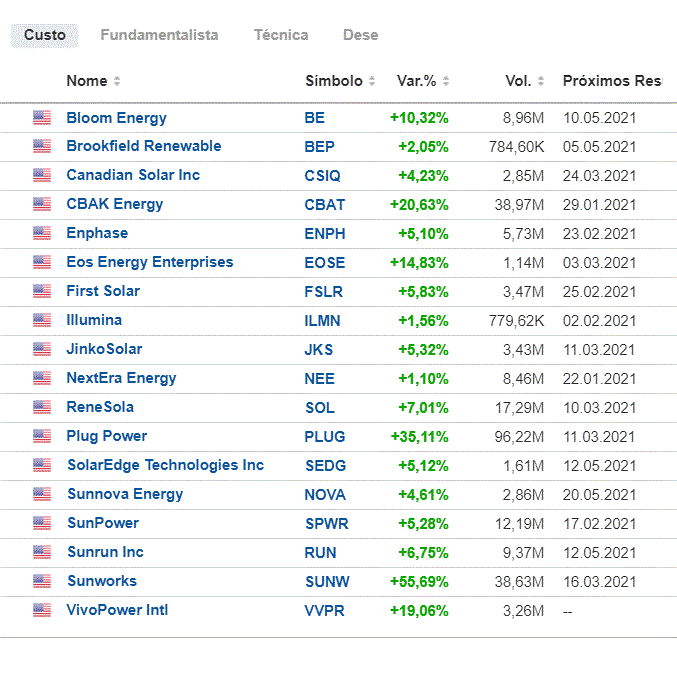This screenshot has height=682, width=677.
Task: Click the 22.01.2021 earnings date
Action: point(599,379)
